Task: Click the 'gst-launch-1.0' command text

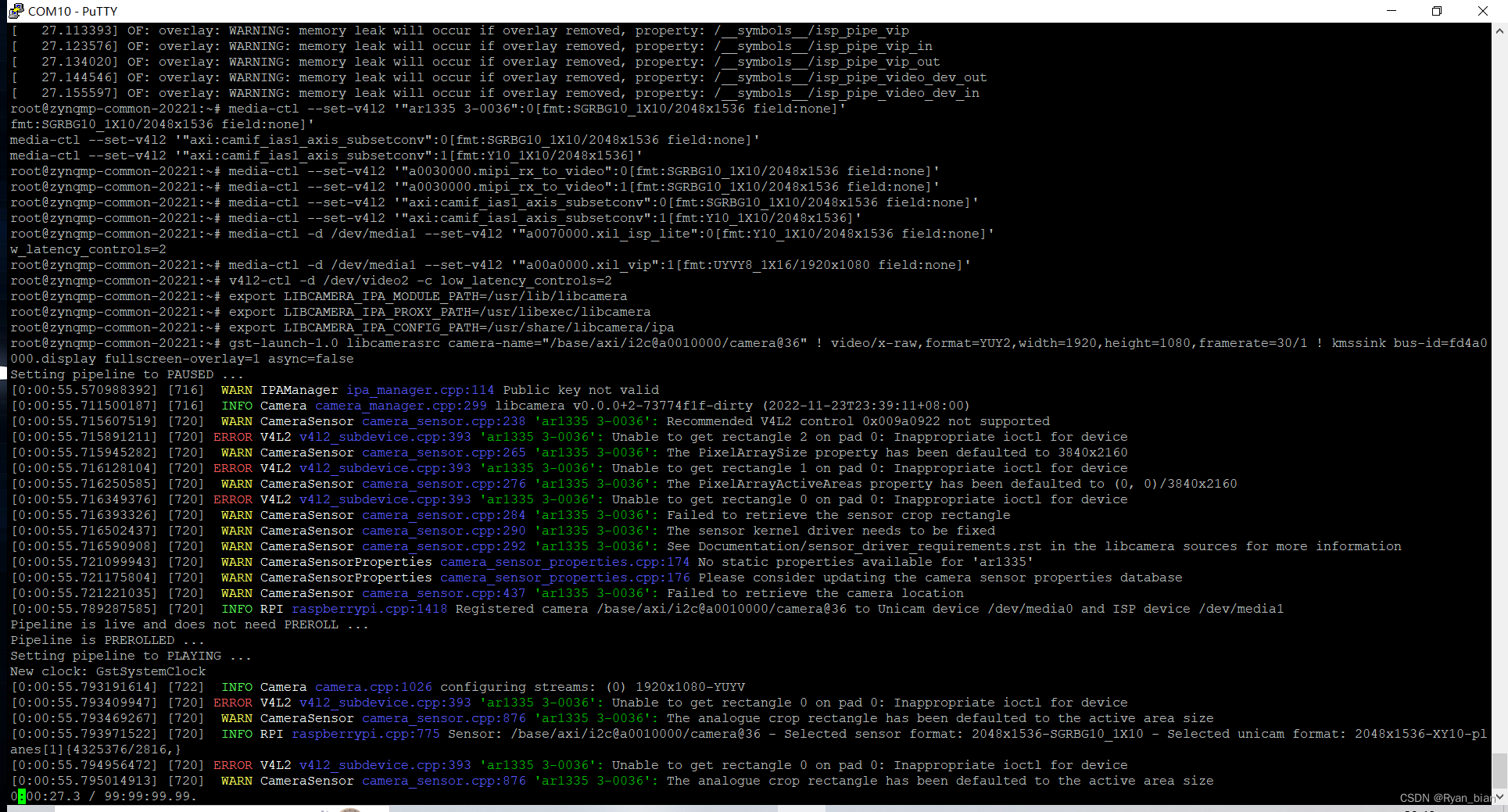Action: 284,343
